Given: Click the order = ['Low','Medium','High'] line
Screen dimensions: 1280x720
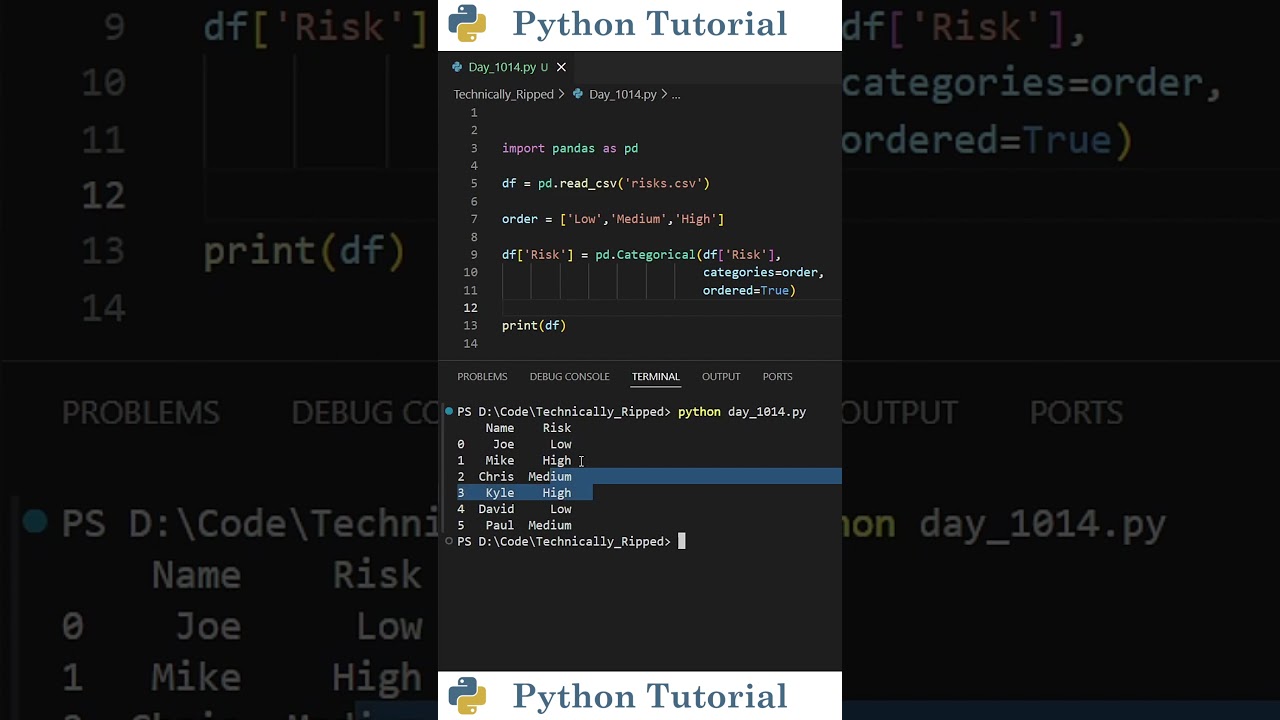Looking at the screenshot, I should pos(613,219).
